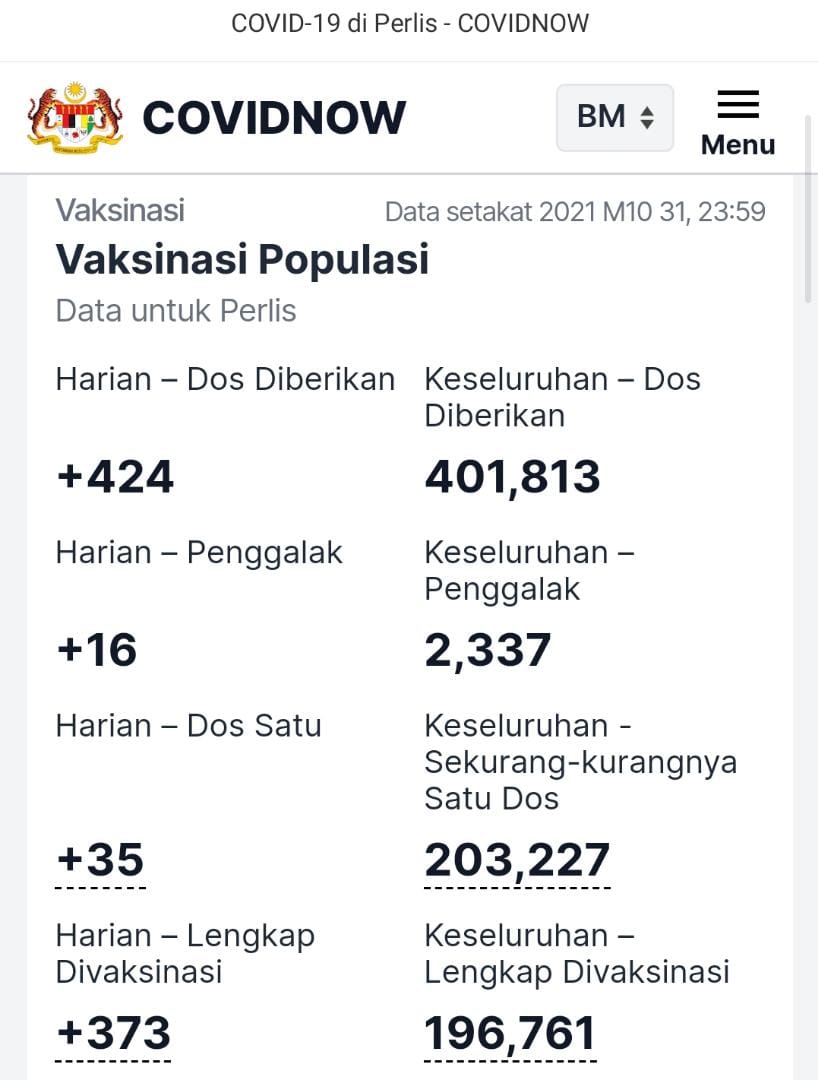Screen dimensions: 818x1080
Task: Click the Vaksinasi Populasi heading
Action: [x=242, y=259]
